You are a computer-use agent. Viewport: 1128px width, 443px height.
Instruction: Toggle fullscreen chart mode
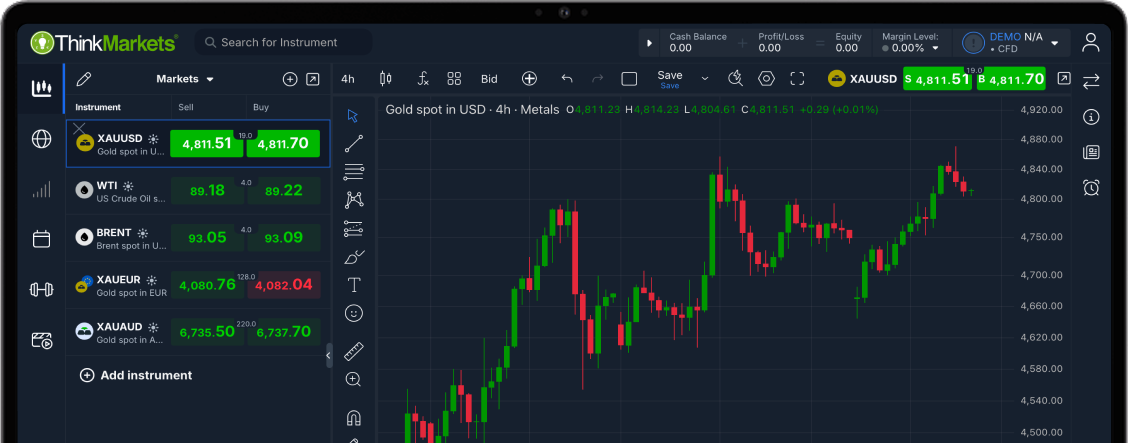coord(797,79)
